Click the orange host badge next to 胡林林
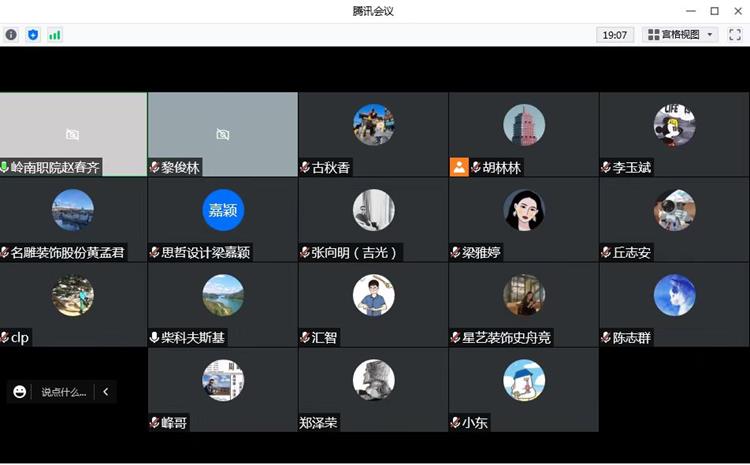 click(459, 167)
